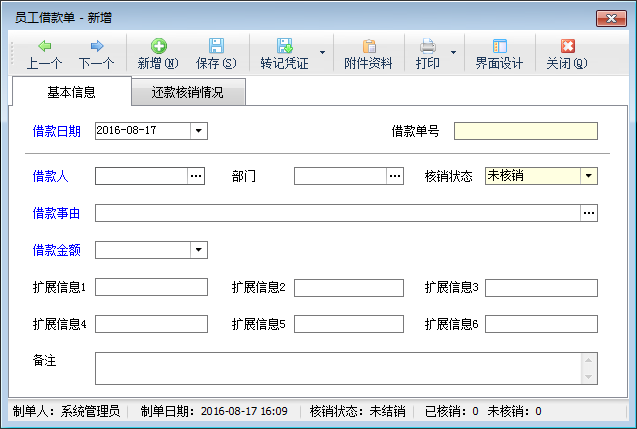The width and height of the screenshot is (637, 429).
Task: Expand the 借款金额 amount dropdown
Action: [199, 250]
